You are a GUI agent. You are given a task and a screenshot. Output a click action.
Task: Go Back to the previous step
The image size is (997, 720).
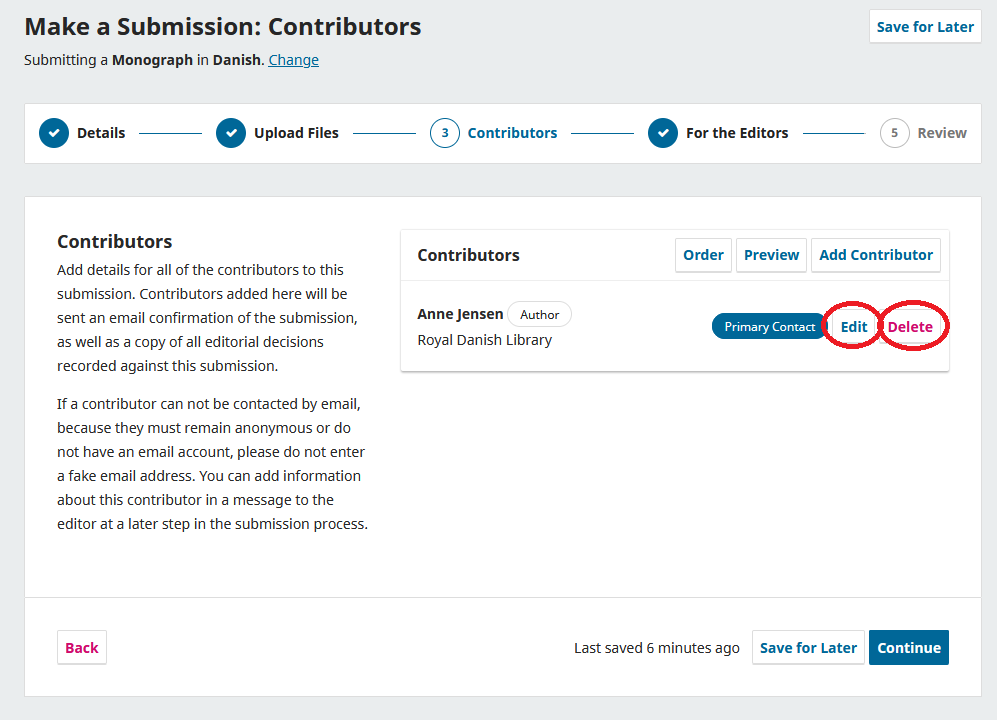pos(82,648)
